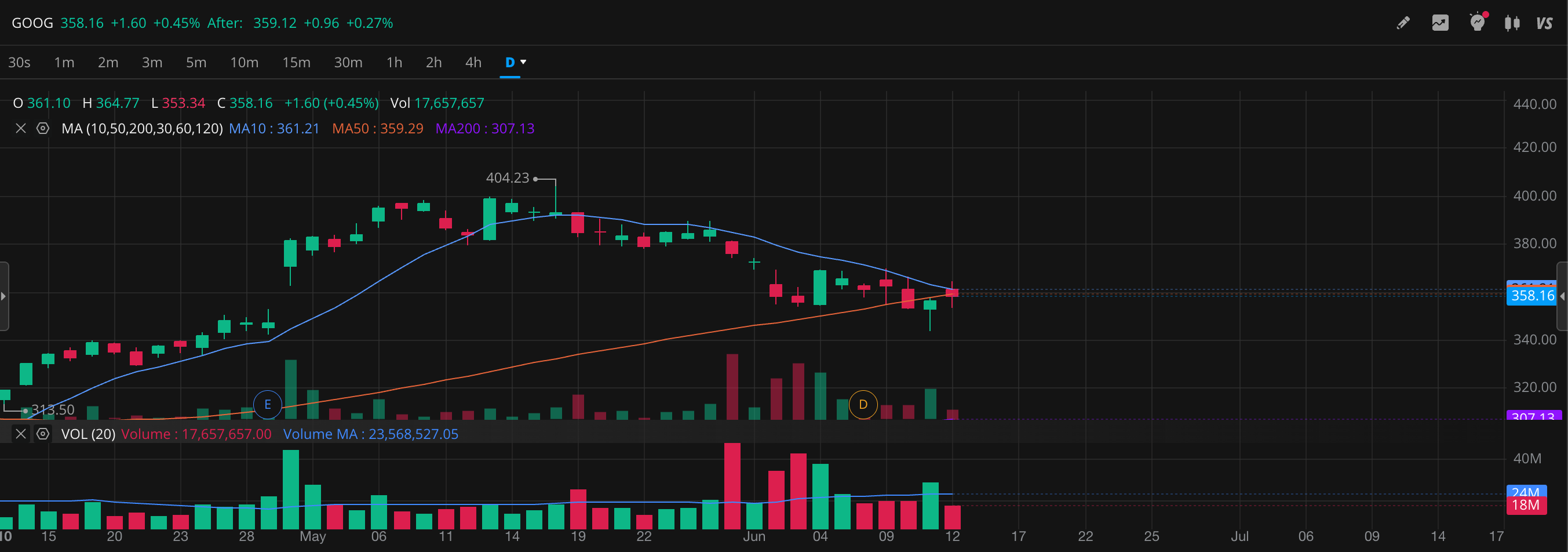Click the dividend D marker on chart

[863, 405]
